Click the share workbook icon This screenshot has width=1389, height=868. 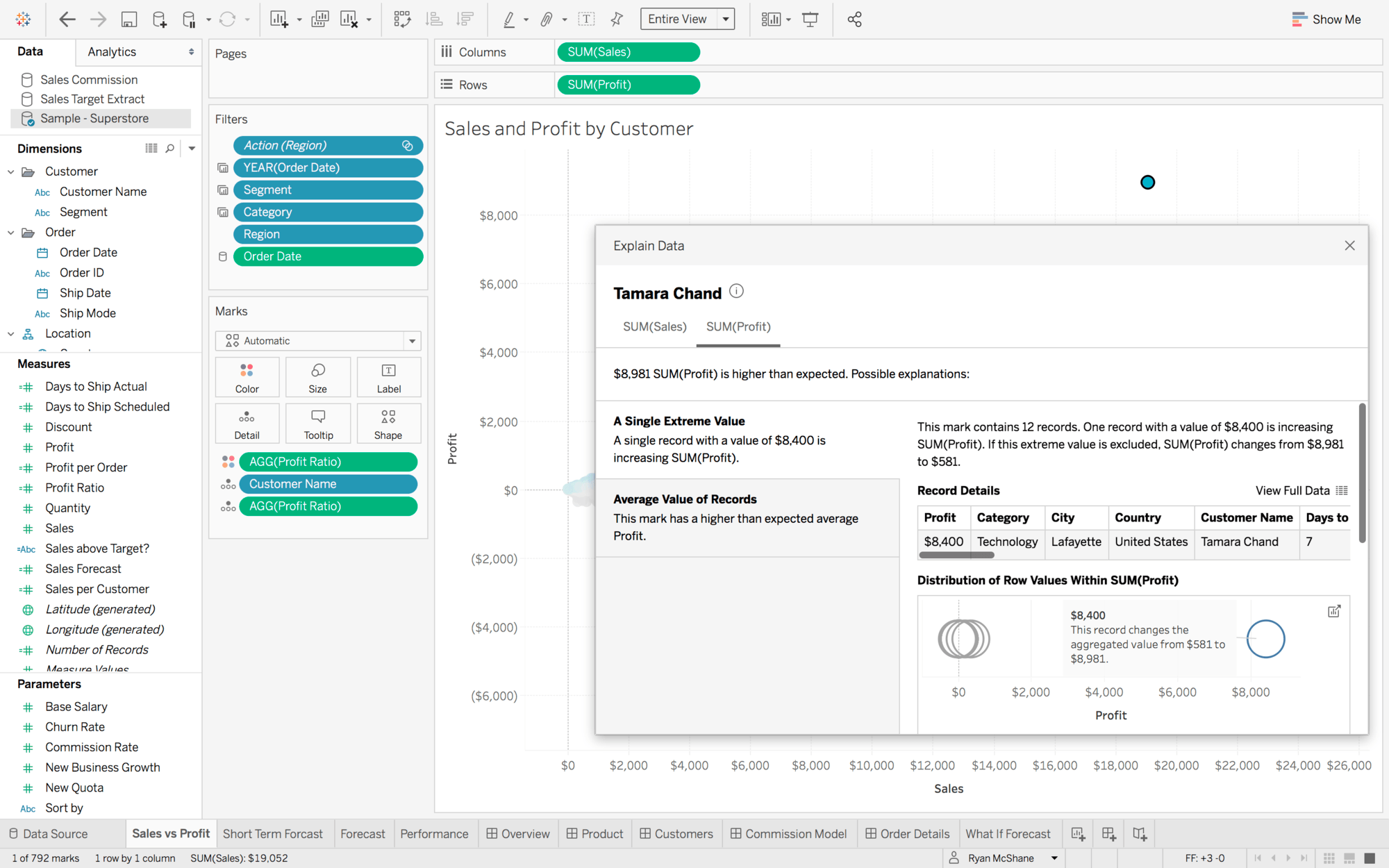(x=854, y=19)
